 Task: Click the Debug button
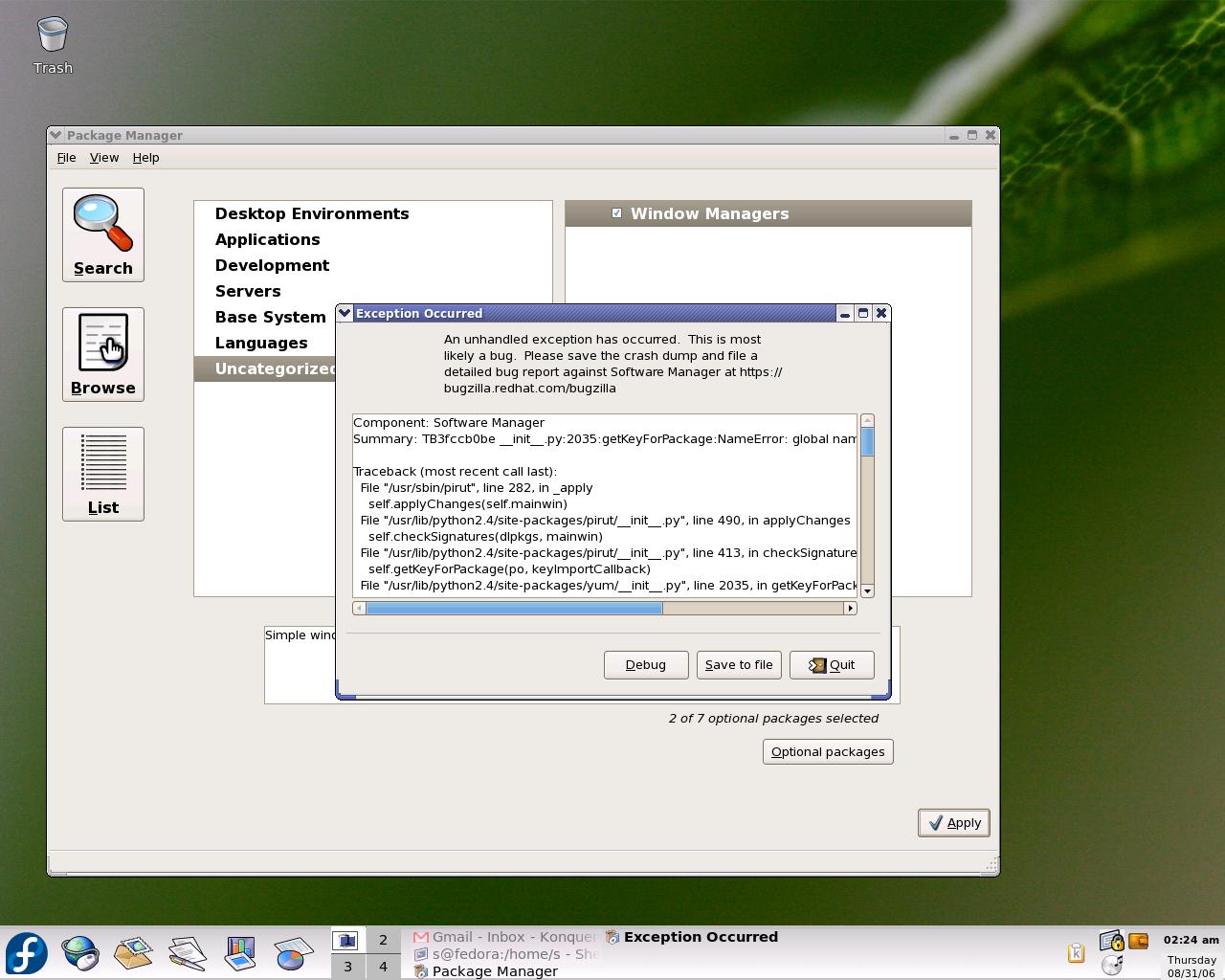click(646, 665)
